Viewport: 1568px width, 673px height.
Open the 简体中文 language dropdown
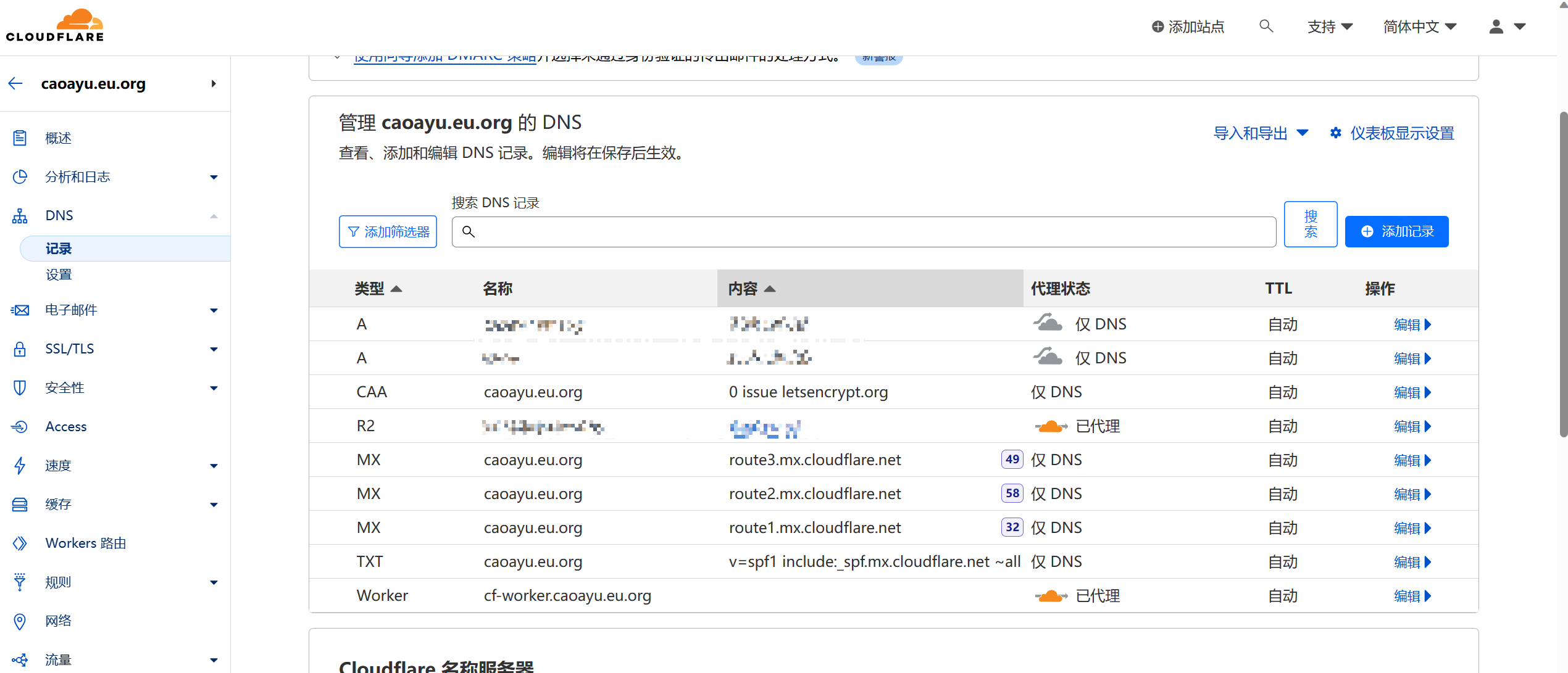[1420, 27]
